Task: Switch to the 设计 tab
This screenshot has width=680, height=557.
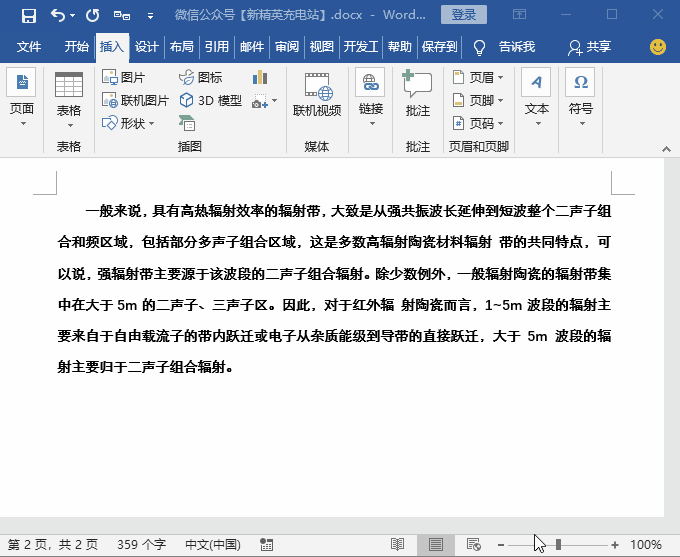Action: point(147,46)
